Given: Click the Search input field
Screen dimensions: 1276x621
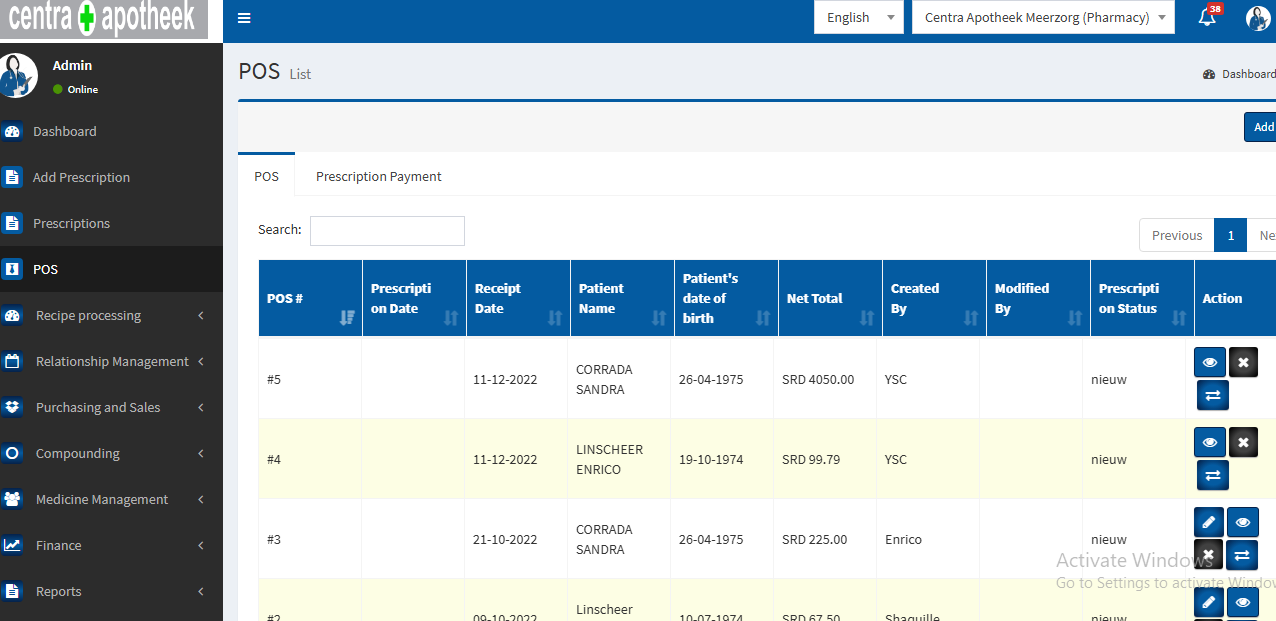Looking at the screenshot, I should [x=387, y=231].
